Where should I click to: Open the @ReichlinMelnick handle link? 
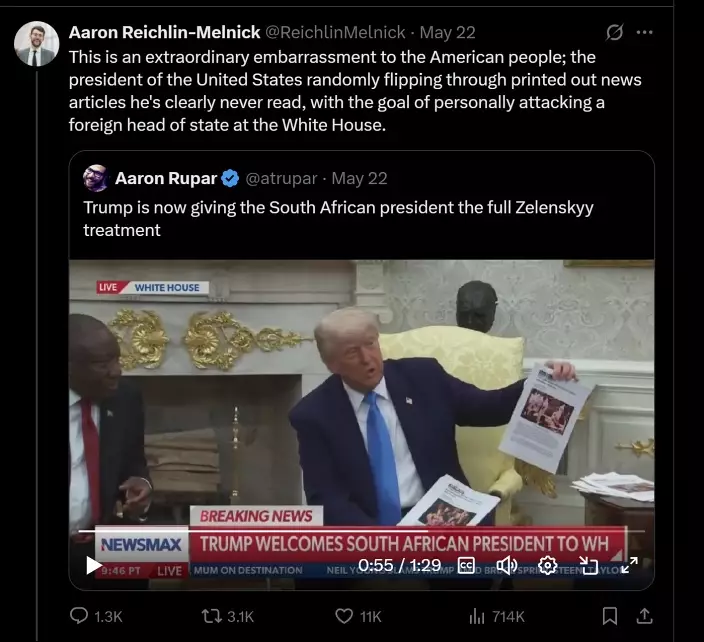click(336, 32)
